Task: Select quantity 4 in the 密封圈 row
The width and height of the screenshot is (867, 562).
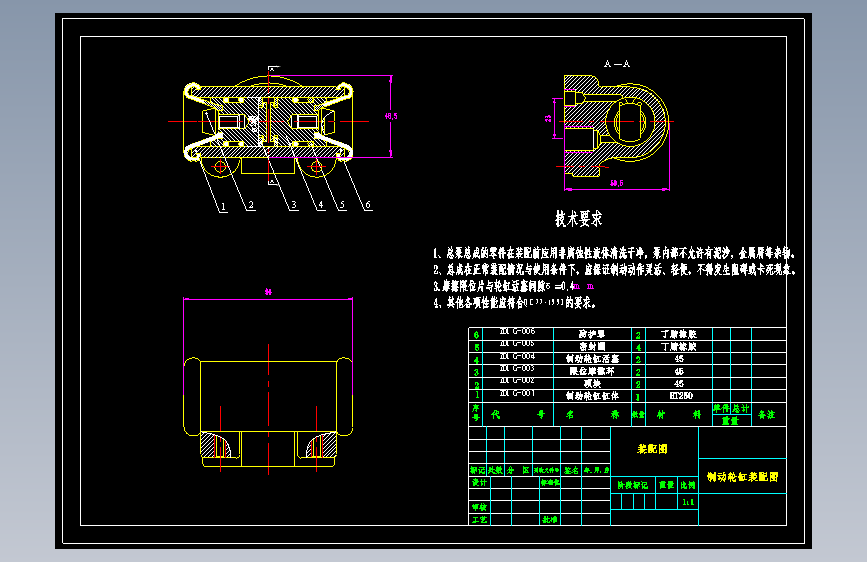Action: pyautogui.click(x=639, y=347)
